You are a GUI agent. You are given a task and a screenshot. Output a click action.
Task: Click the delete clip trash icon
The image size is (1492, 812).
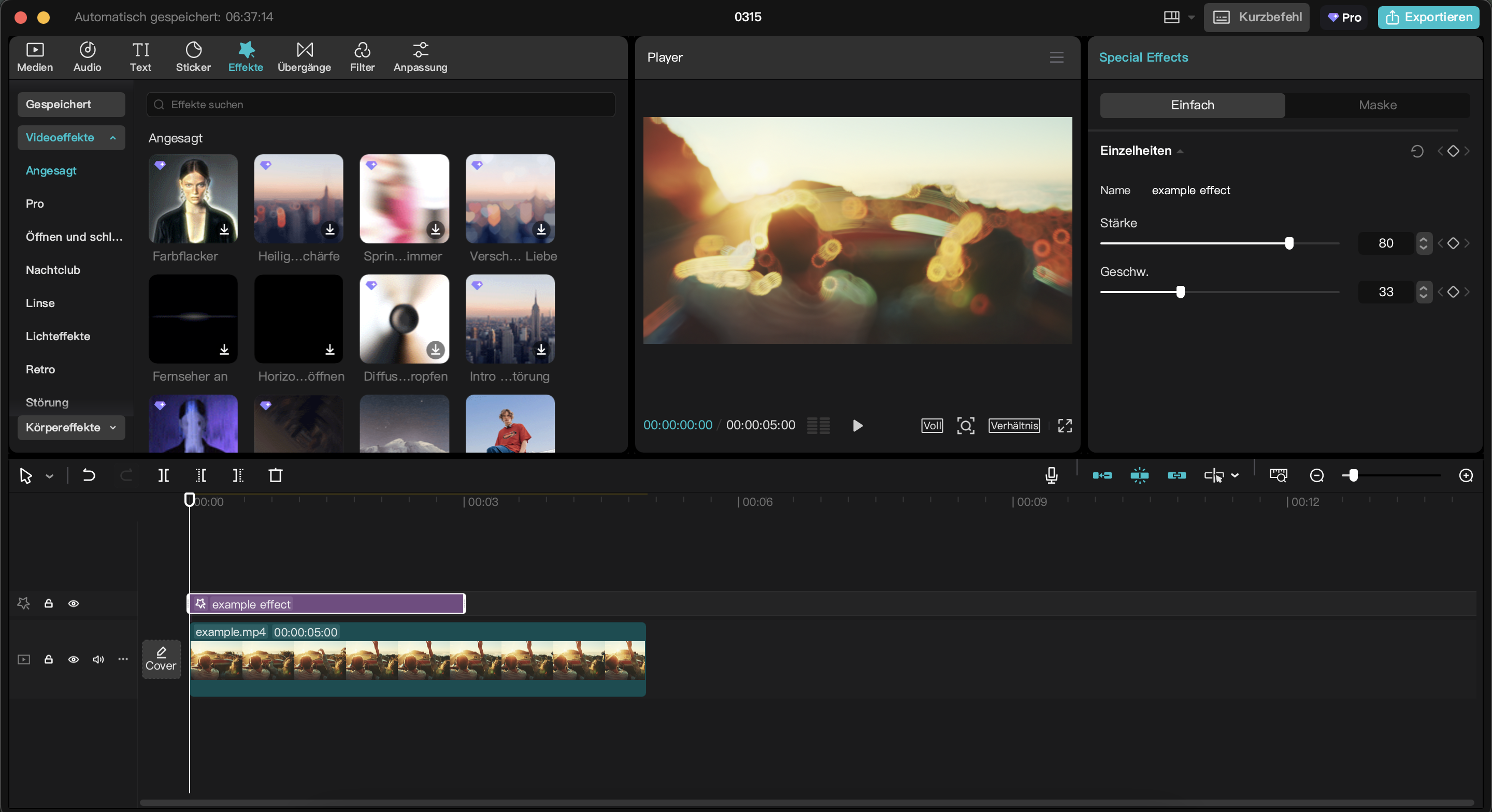pos(276,475)
